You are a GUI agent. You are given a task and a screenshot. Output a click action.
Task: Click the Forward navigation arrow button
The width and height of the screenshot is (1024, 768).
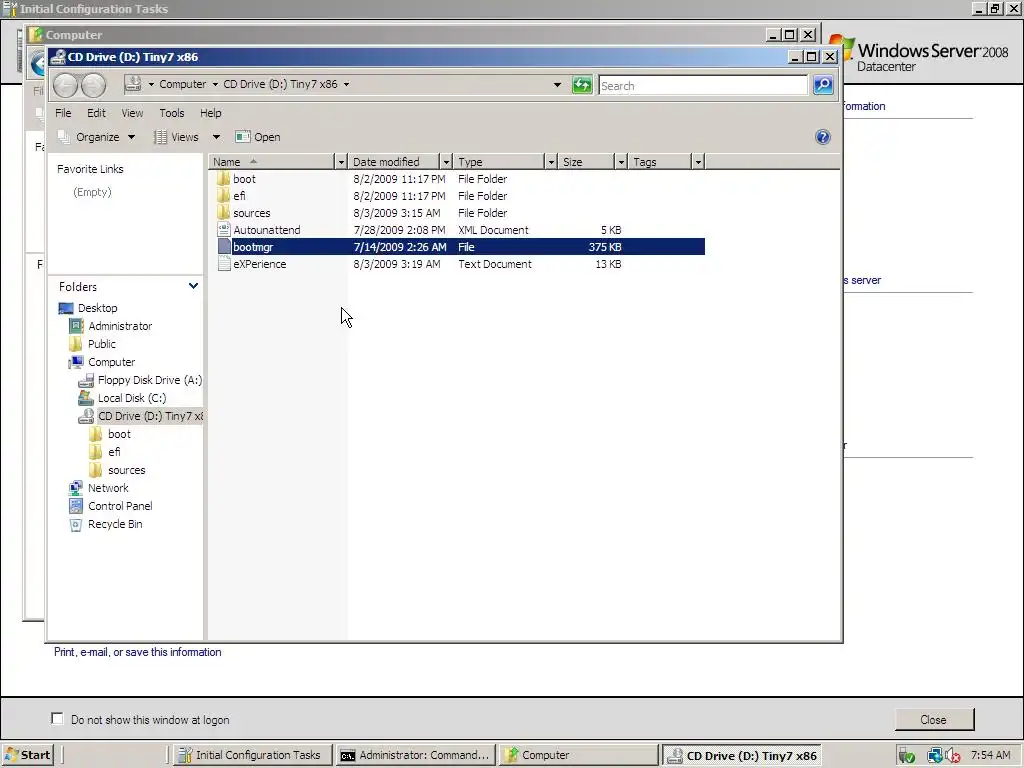[x=93, y=86]
